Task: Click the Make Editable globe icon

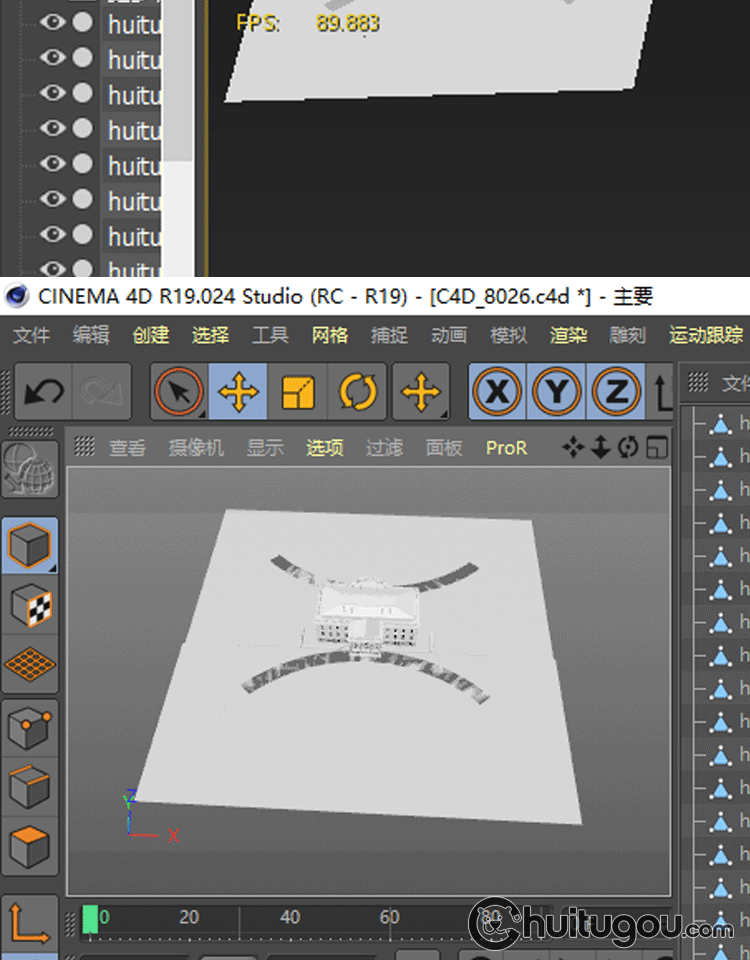Action: (x=30, y=469)
